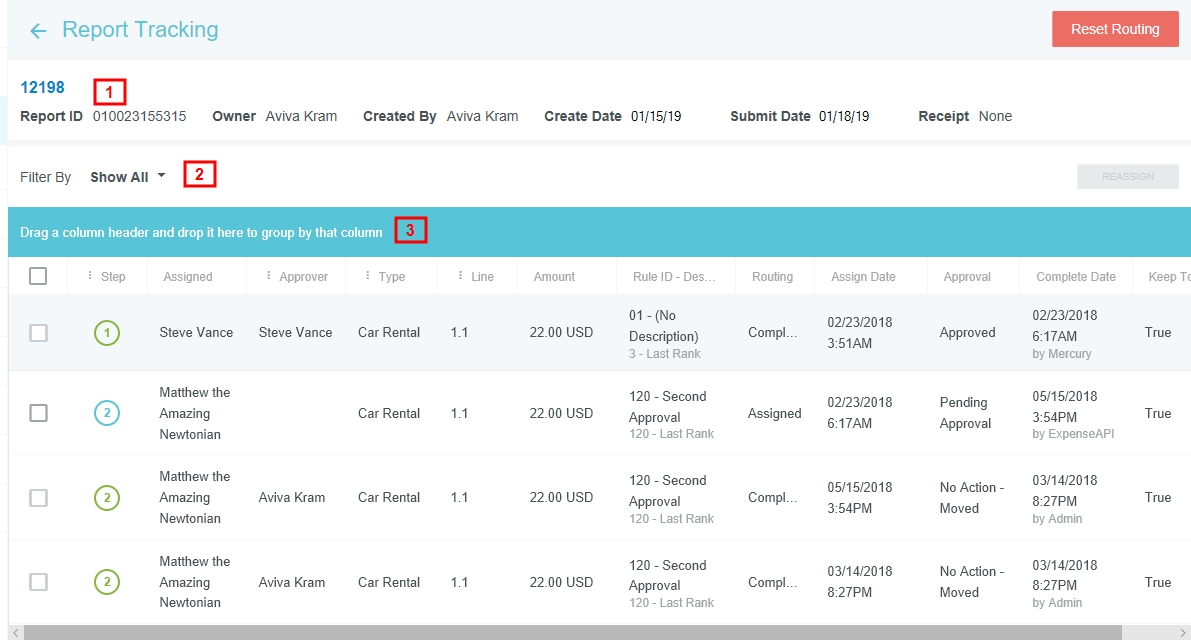Click the Reassign button

point(1127,177)
